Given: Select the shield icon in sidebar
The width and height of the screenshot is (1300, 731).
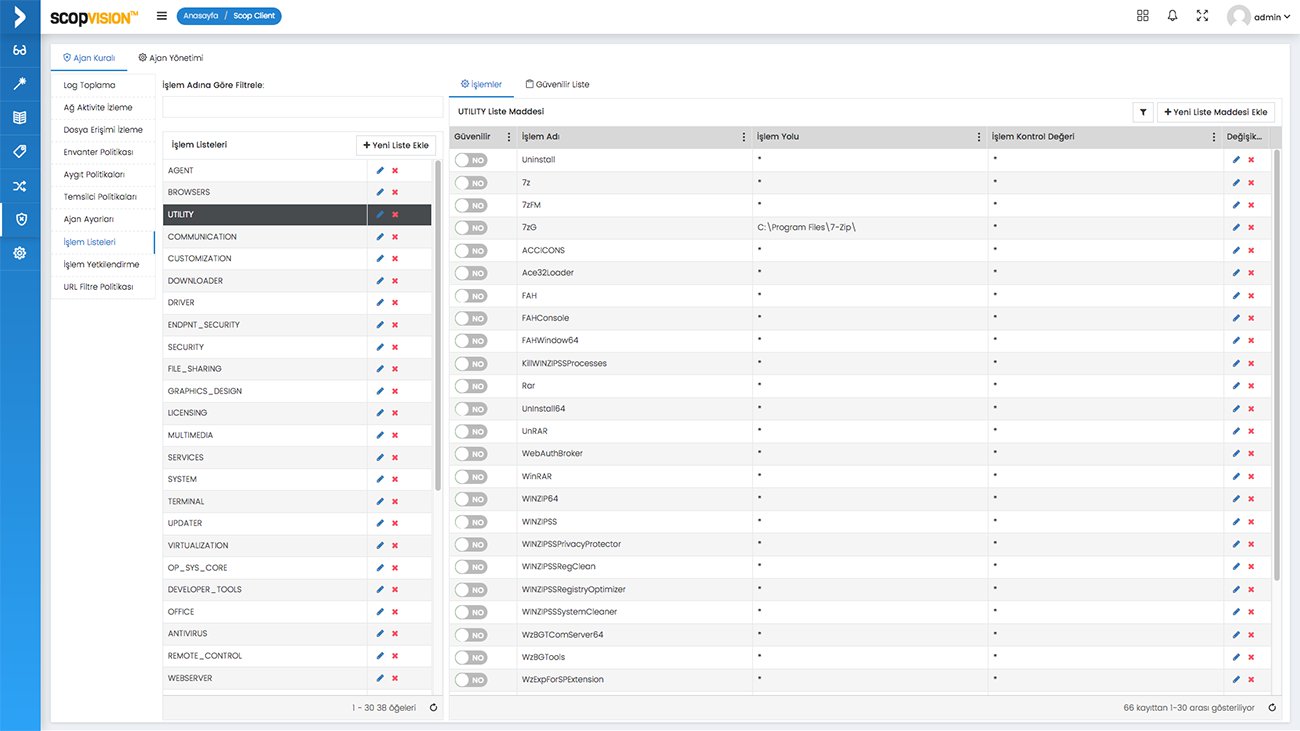Looking at the screenshot, I should tap(20, 220).
